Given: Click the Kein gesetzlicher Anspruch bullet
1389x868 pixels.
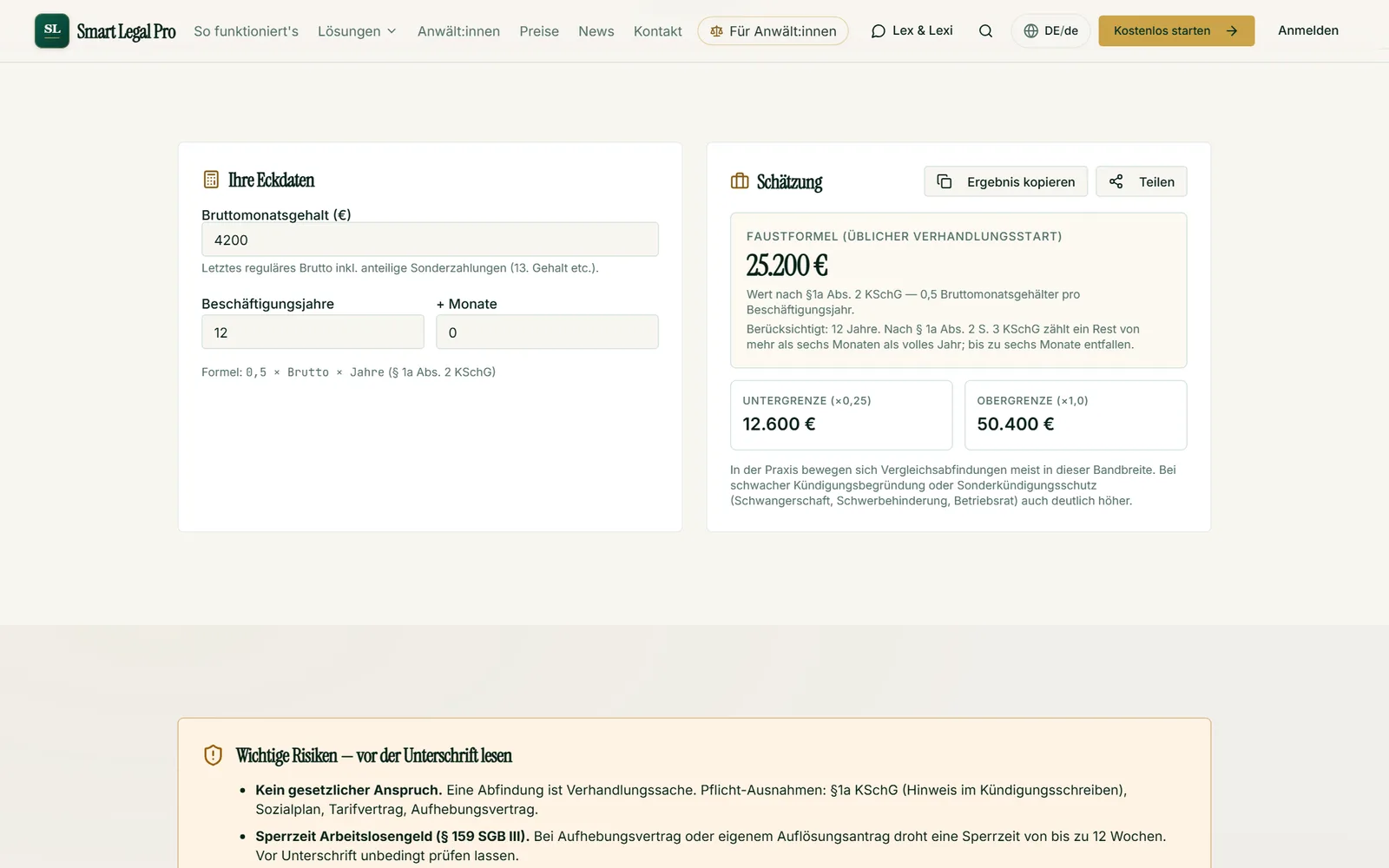Looking at the screenshot, I should (x=691, y=799).
